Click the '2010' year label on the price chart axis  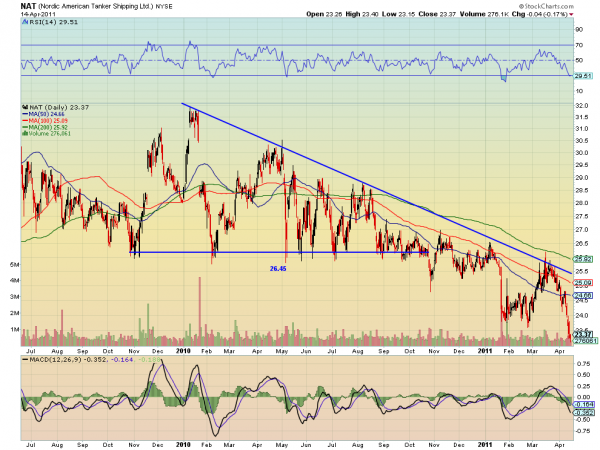[x=183, y=351]
